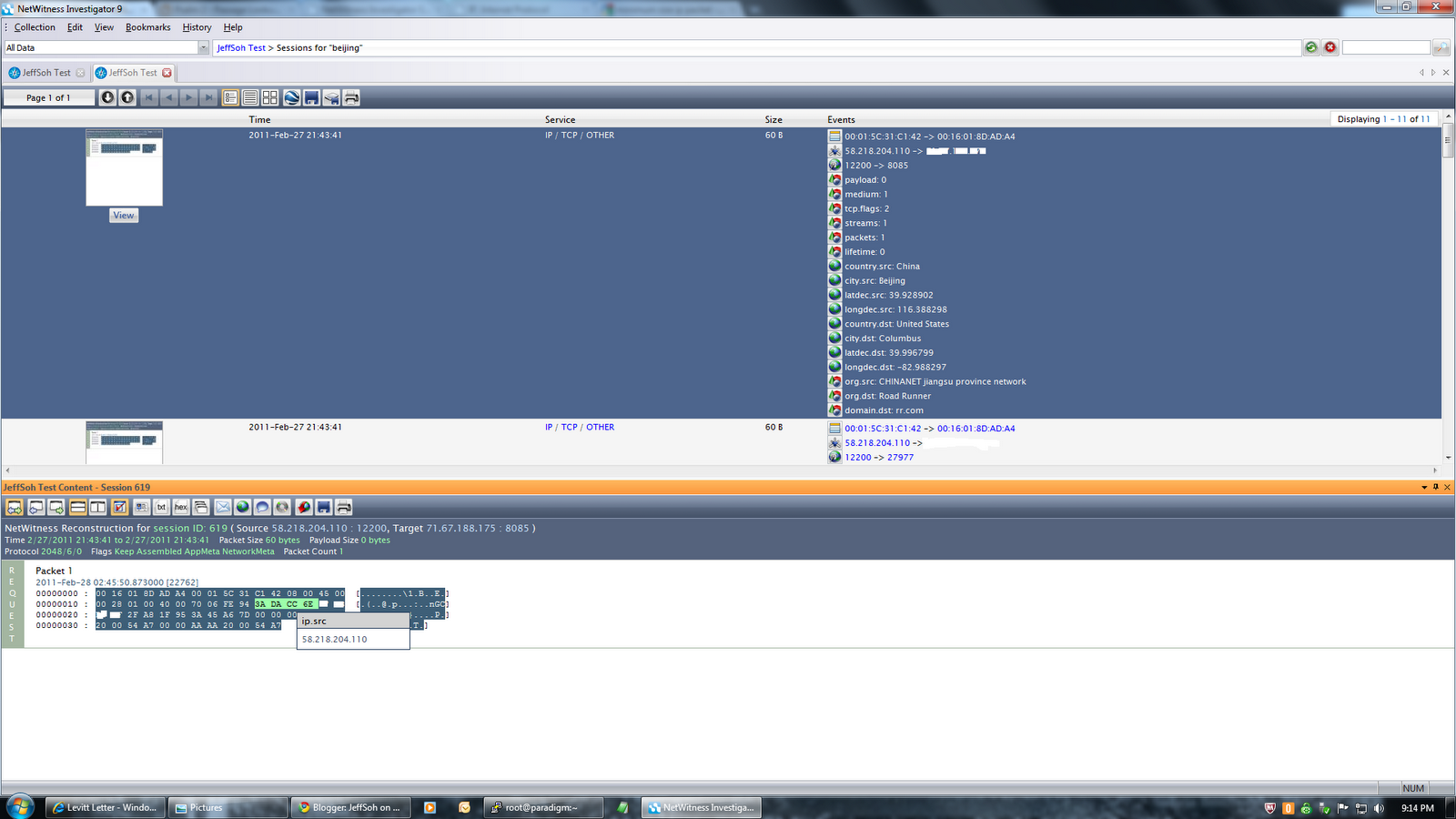Viewport: 1456px width, 819px height.
Task: Click the McAfee shield tray icon
Action: 1270,808
